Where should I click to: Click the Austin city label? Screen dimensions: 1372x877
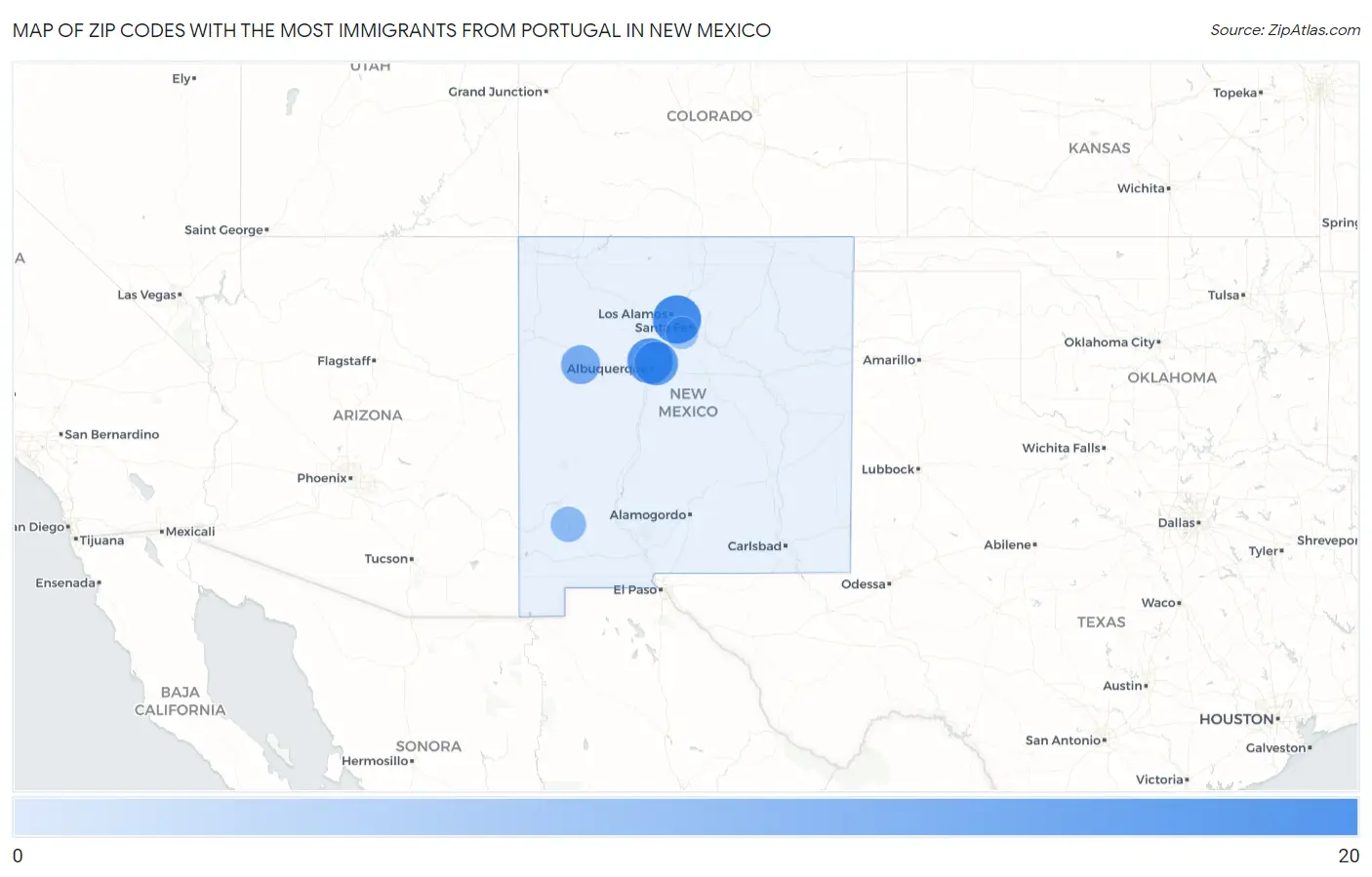click(1122, 686)
